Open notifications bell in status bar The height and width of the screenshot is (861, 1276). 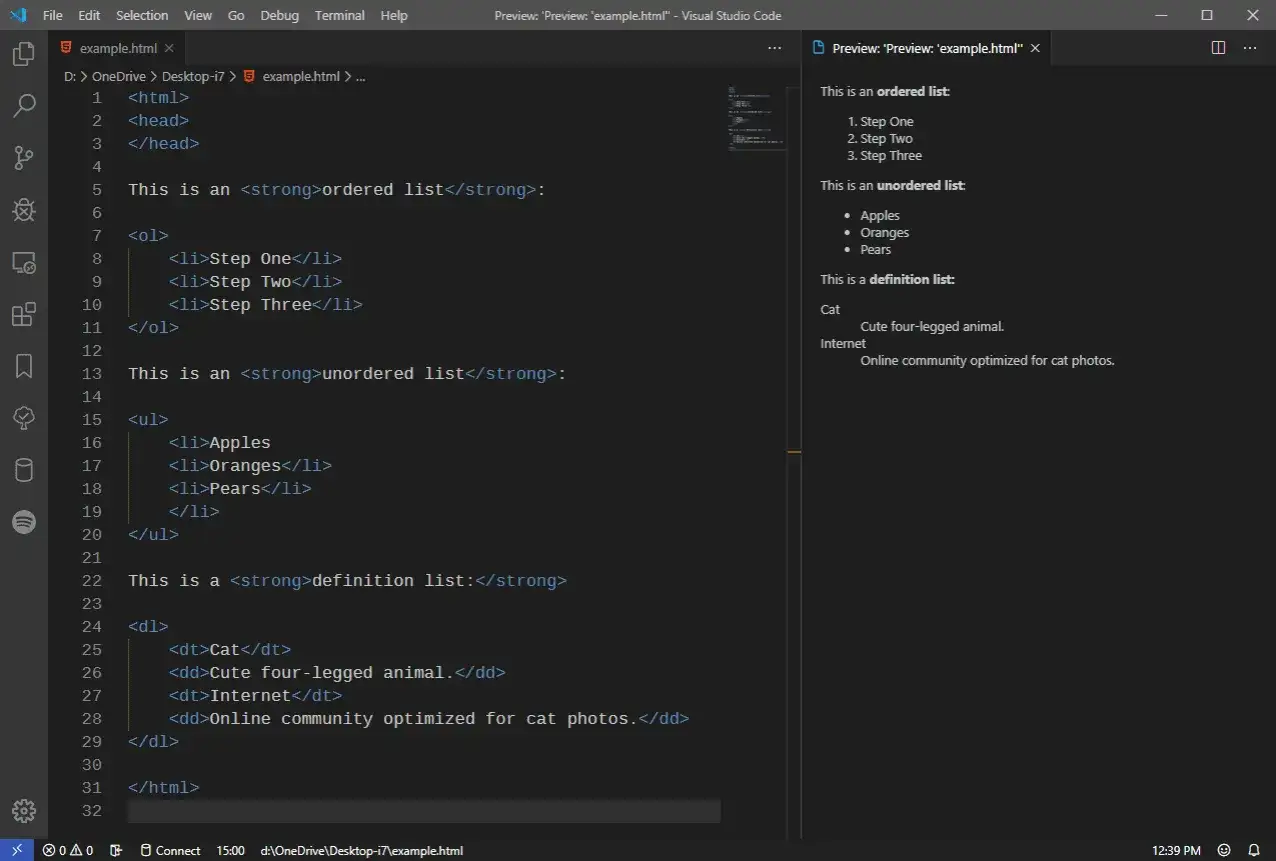tap(1254, 850)
